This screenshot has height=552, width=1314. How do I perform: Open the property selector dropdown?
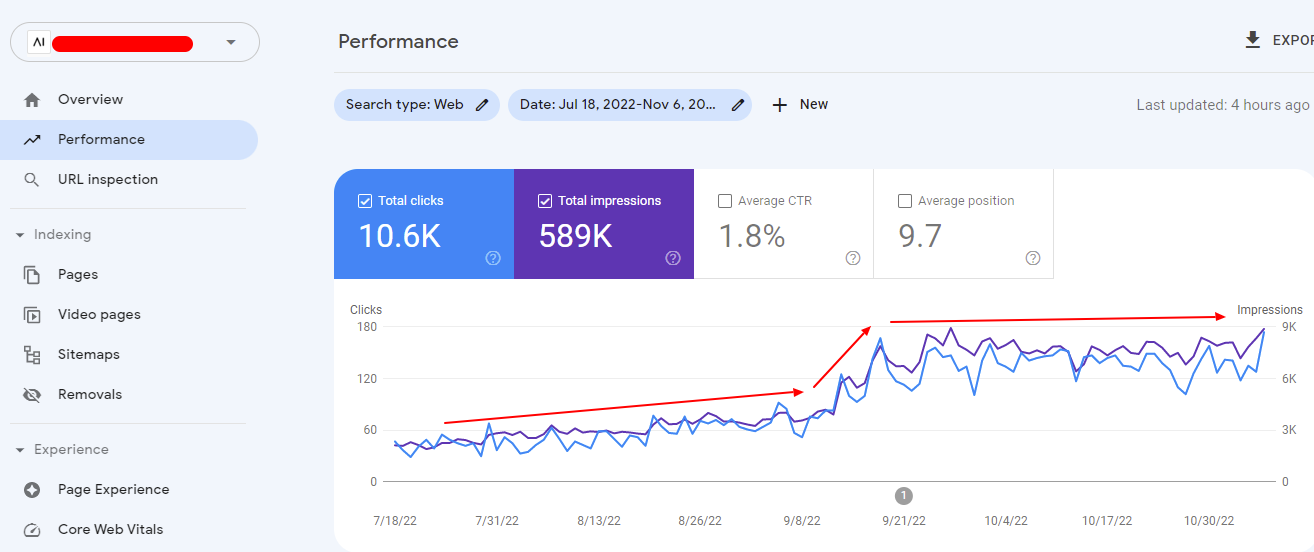[231, 43]
